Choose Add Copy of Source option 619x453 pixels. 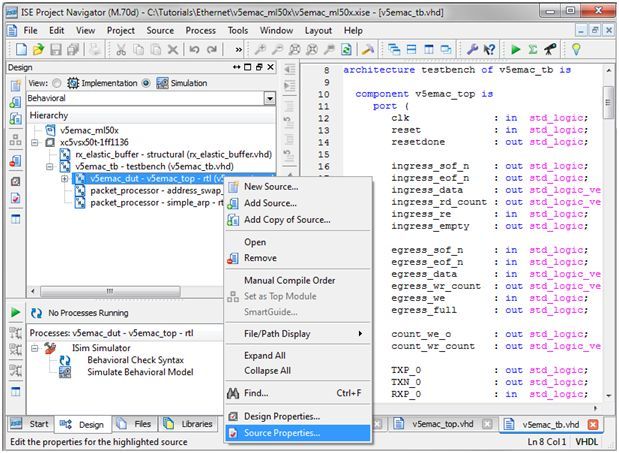pos(298,219)
